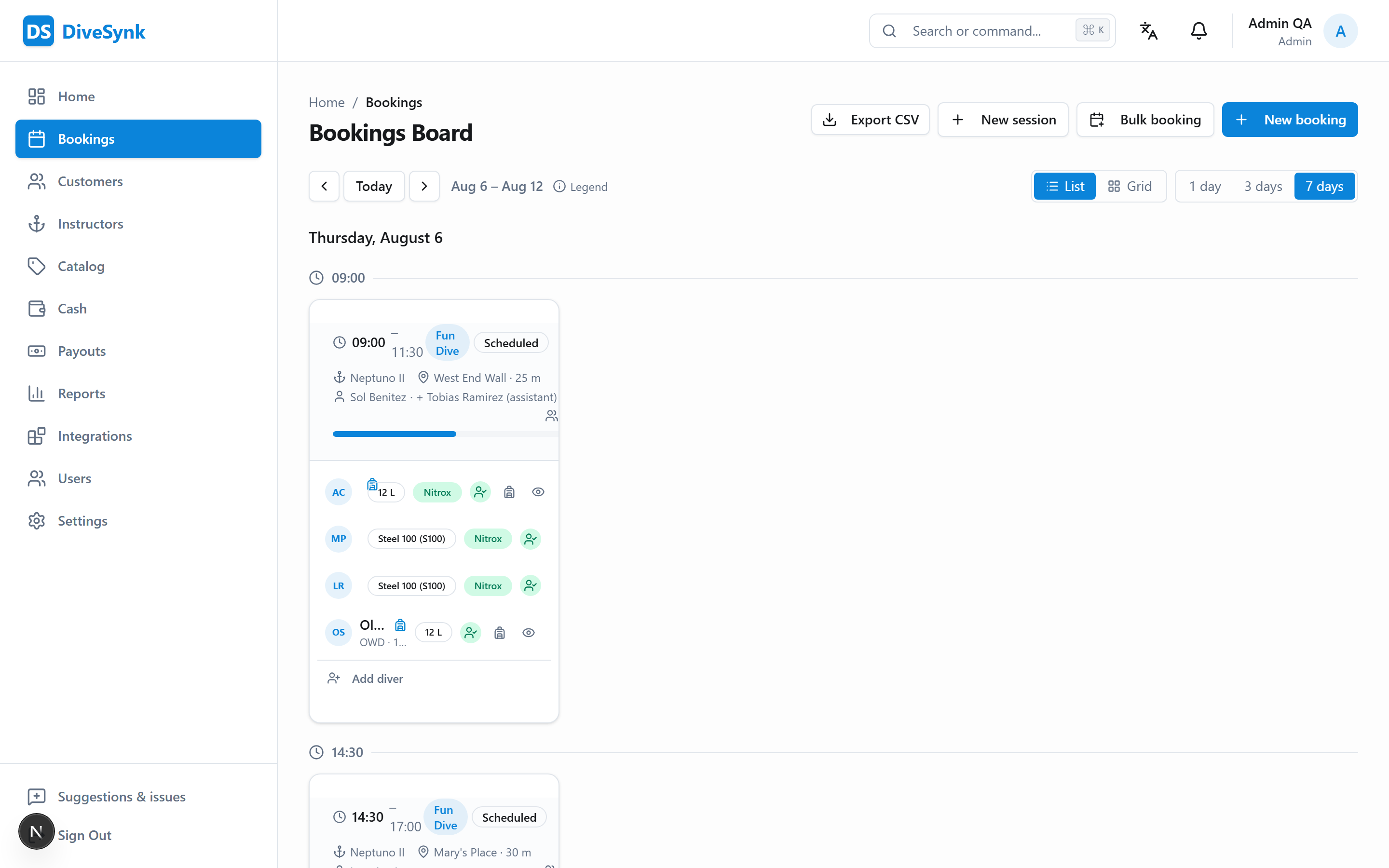Open the notifications bell
Viewport: 1389px width, 868px height.
(1198, 31)
